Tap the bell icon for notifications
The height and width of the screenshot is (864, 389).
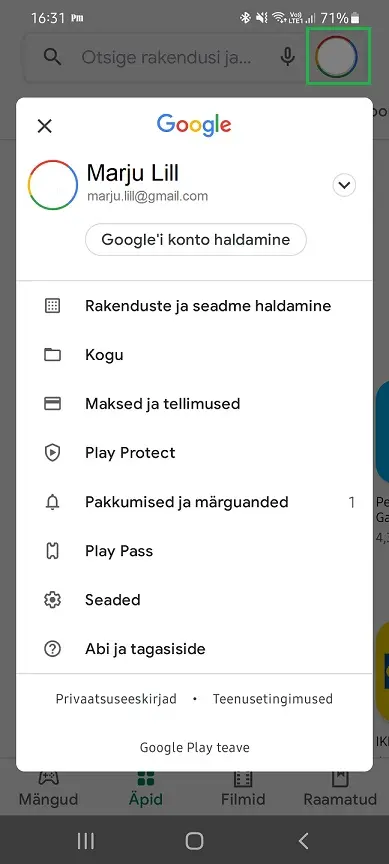[52, 502]
